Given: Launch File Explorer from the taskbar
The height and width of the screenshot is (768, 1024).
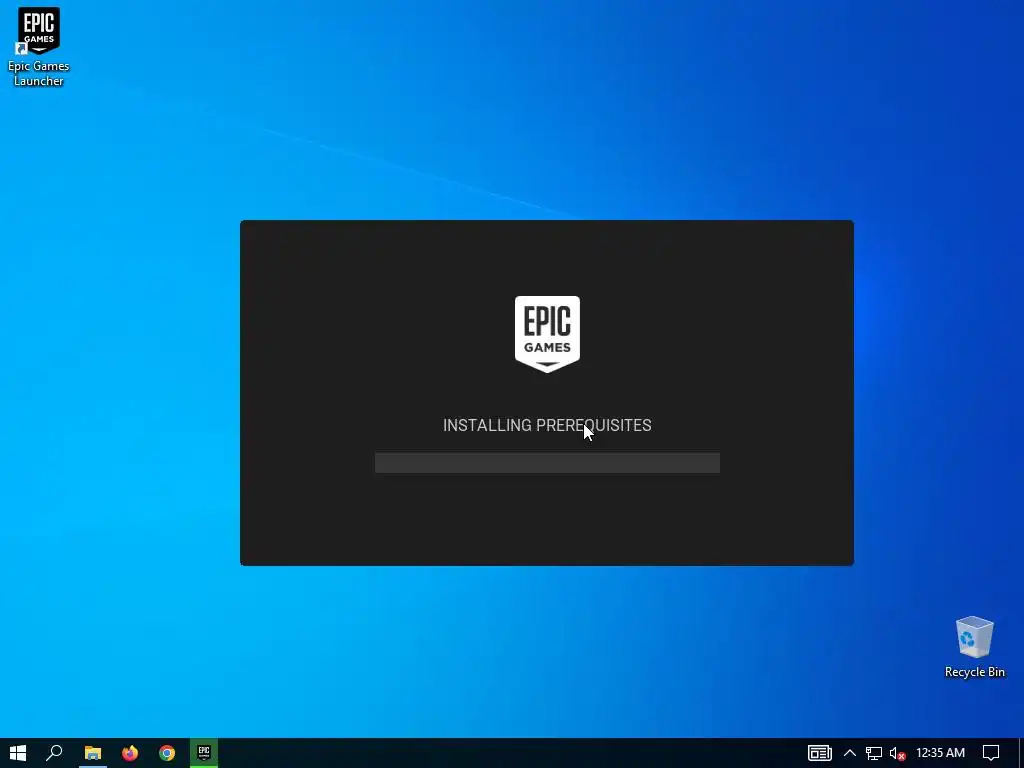Looking at the screenshot, I should [x=93, y=753].
